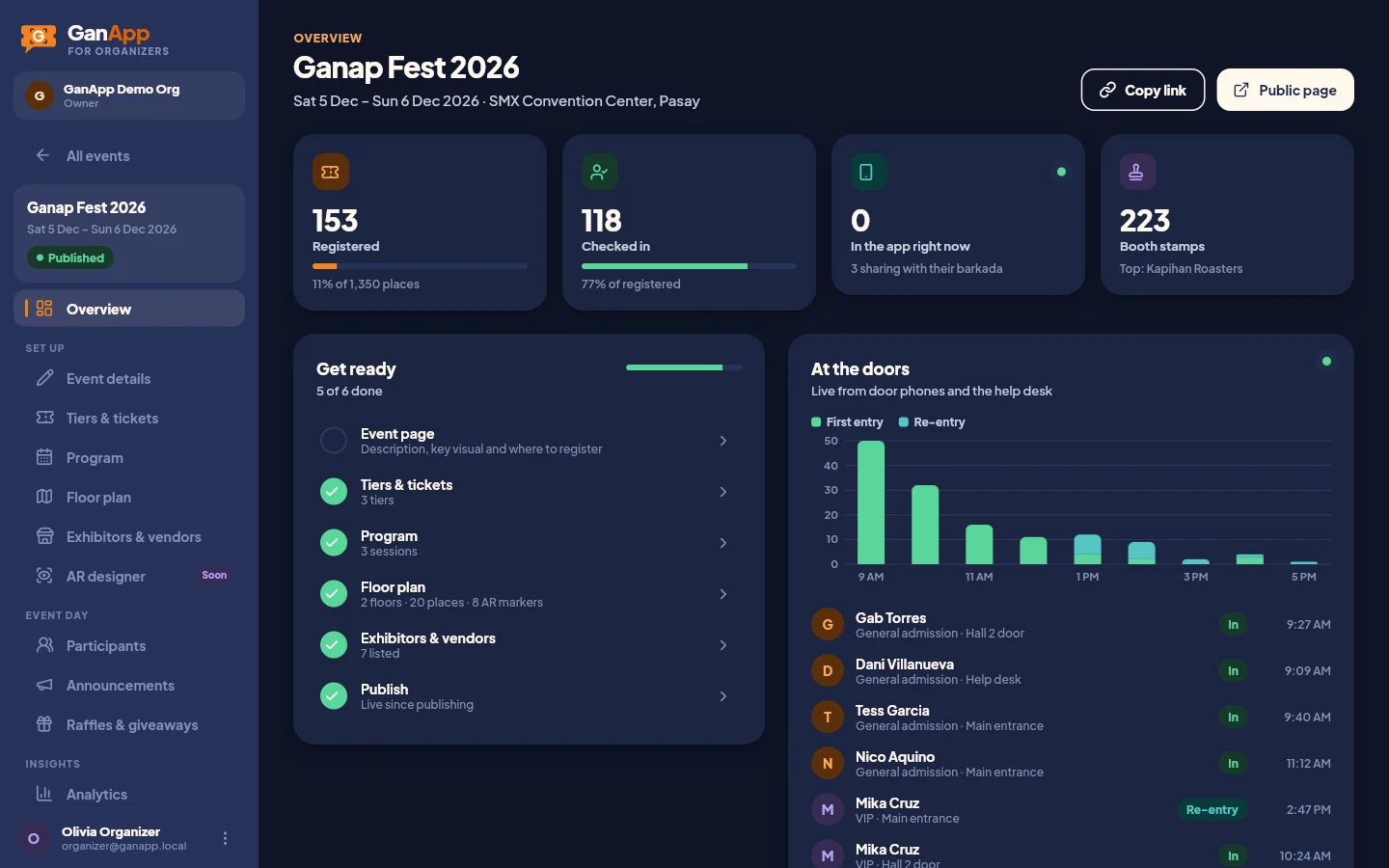The image size is (1389, 868).
Task: Click the First entry legend swatch
Action: point(816,421)
